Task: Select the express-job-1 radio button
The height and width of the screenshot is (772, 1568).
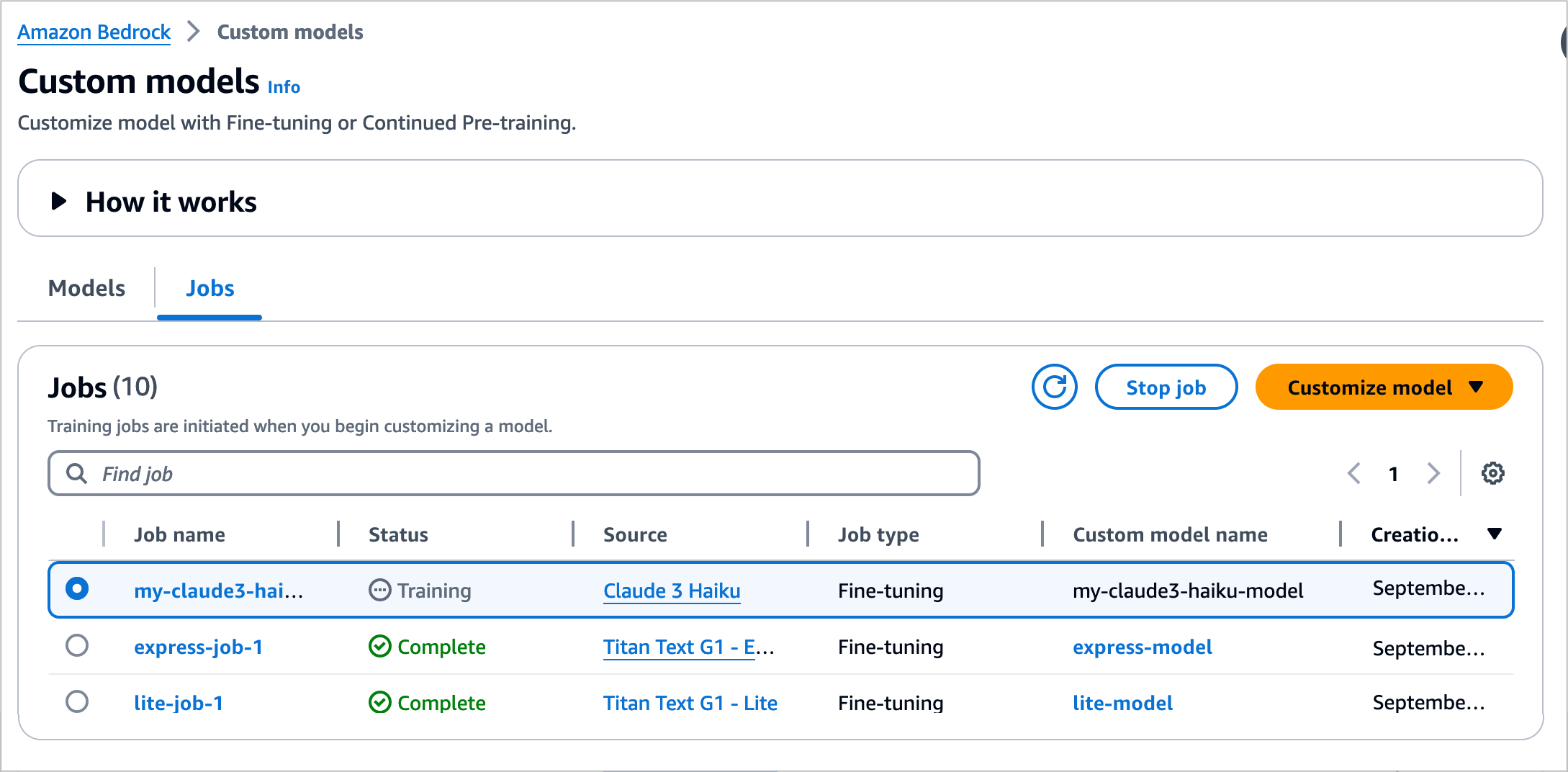Action: [77, 645]
